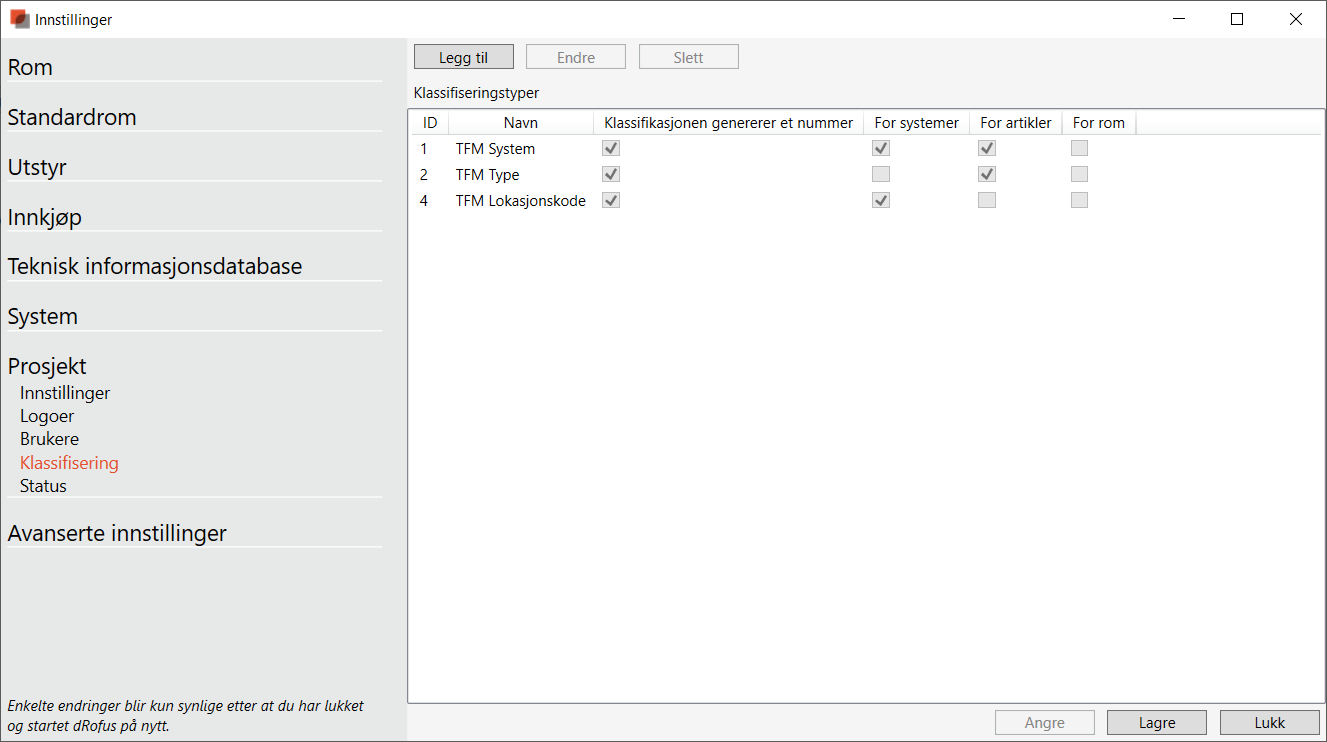Image resolution: width=1327 pixels, height=742 pixels.
Task: Open Innstillinger under Prosjekt
Action: click(65, 393)
